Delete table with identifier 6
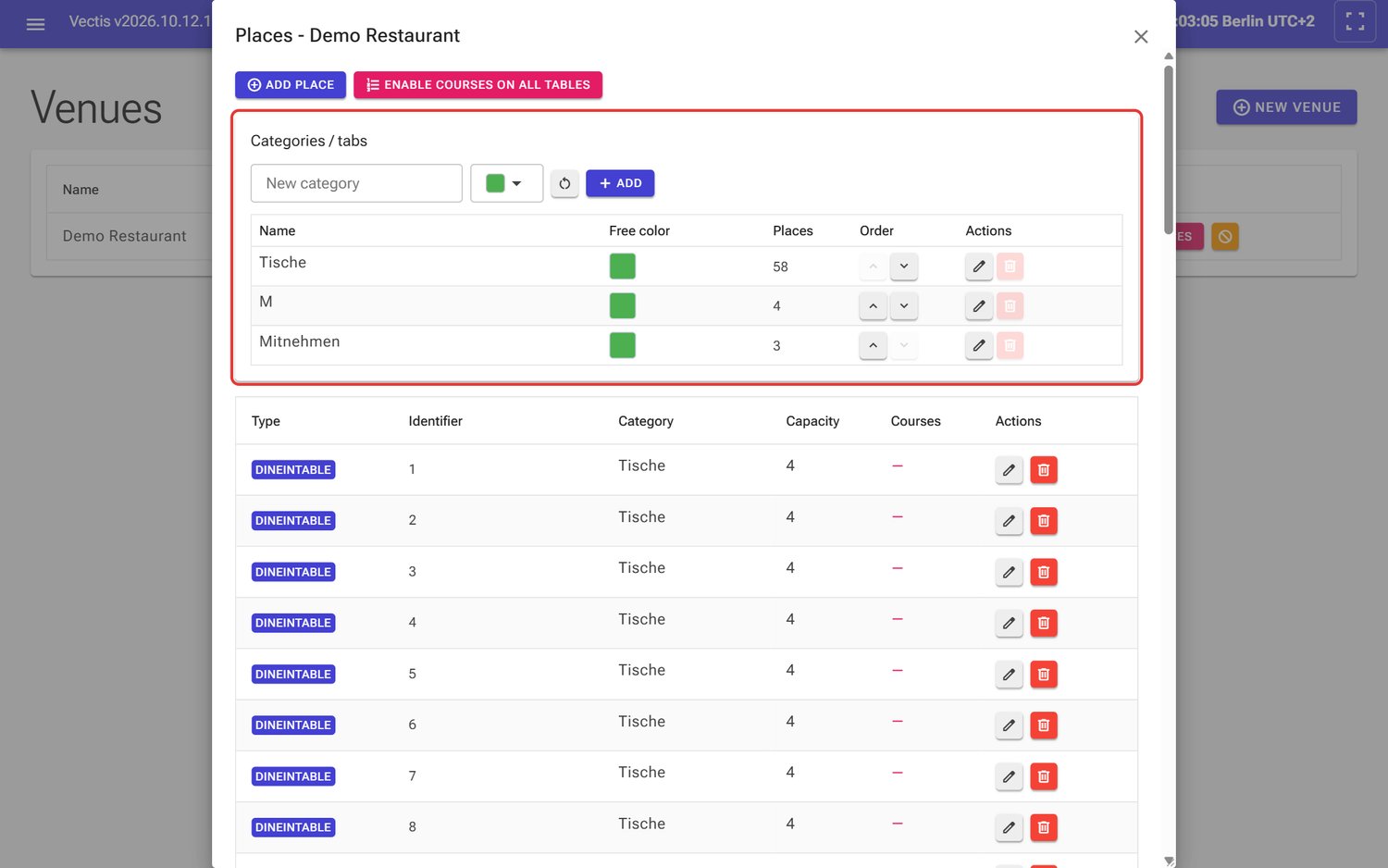The width and height of the screenshot is (1388, 868). pyautogui.click(x=1044, y=725)
